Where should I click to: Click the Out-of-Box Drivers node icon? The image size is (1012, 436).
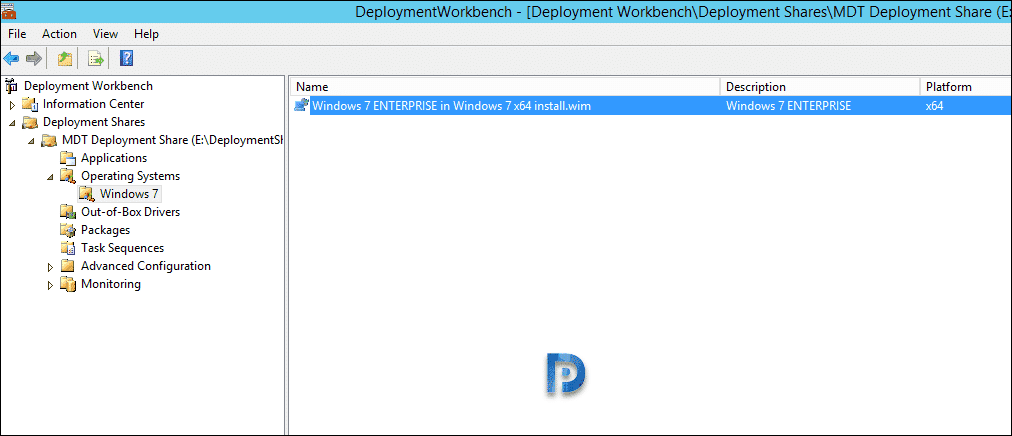click(68, 212)
